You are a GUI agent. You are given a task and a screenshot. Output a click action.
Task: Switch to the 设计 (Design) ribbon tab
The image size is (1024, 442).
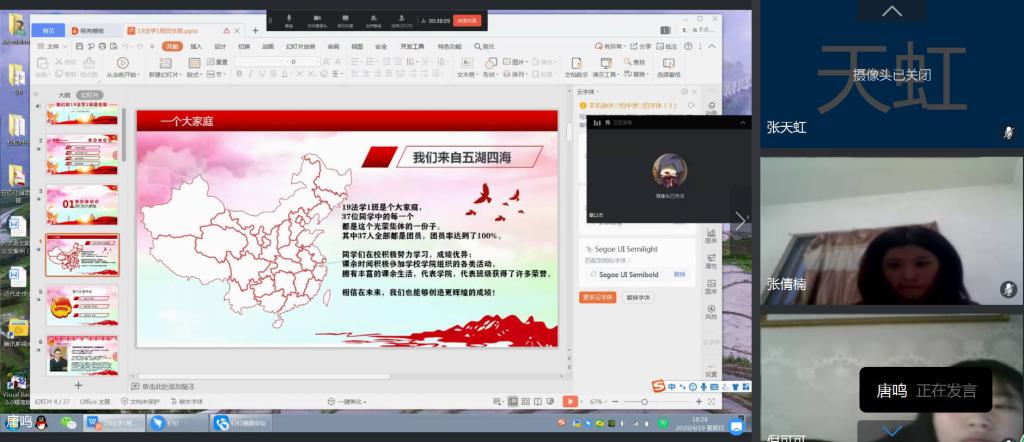click(x=220, y=46)
